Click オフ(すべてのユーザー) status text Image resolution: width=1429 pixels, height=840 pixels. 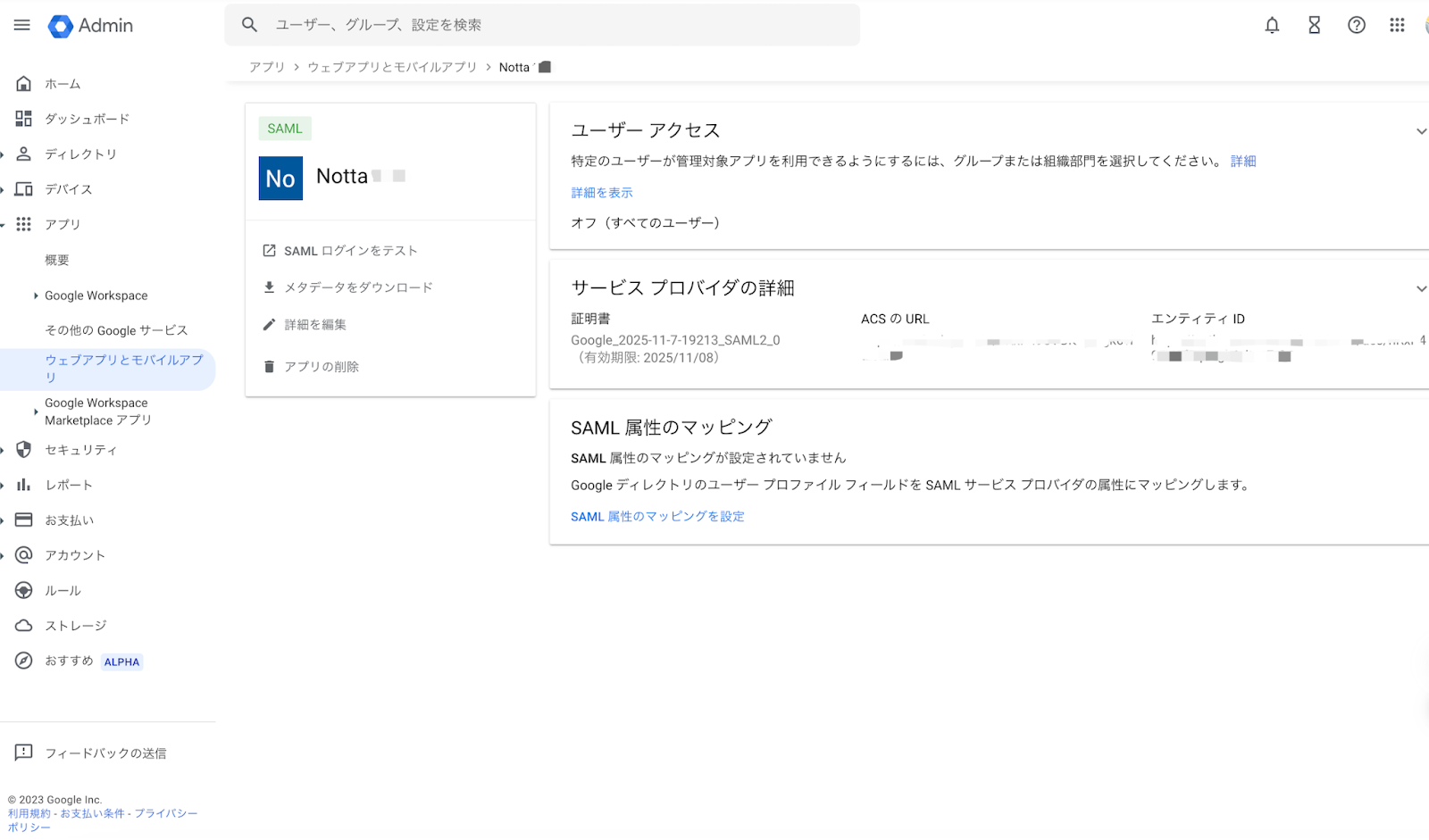[x=645, y=222]
